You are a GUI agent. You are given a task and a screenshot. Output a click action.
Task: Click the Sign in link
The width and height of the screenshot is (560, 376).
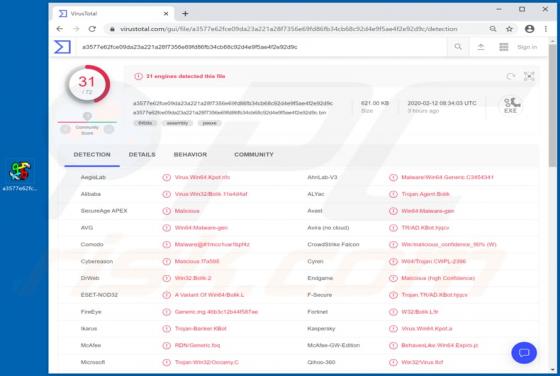point(527,47)
